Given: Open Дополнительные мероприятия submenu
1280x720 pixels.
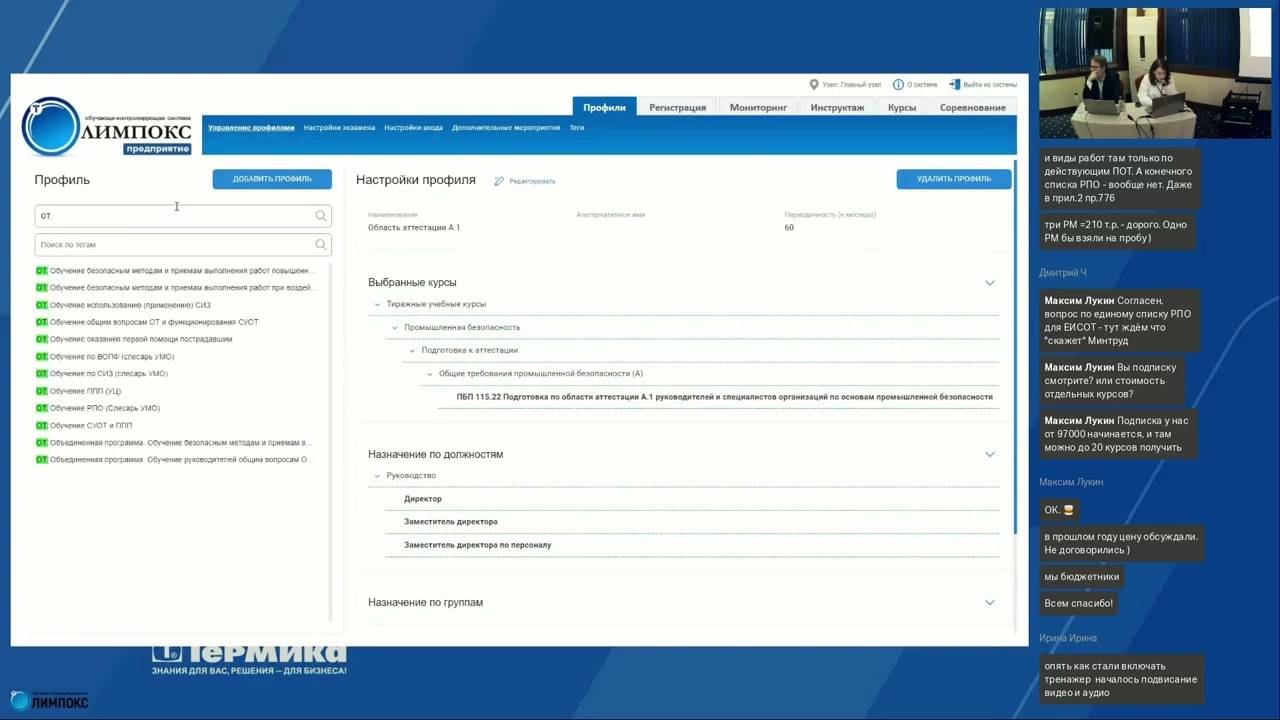Looking at the screenshot, I should [506, 128].
